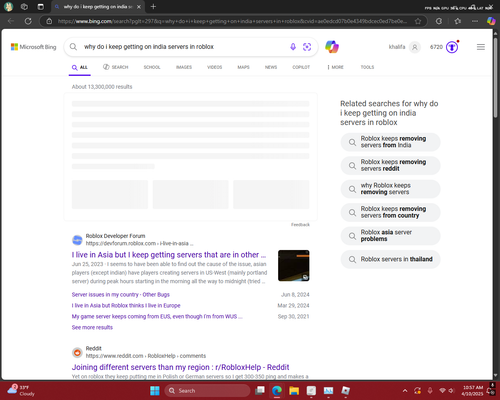Open 'I live in Asia but Roblox thinks I live in Europe'
Viewport: 500px width, 400px height.
126,306
